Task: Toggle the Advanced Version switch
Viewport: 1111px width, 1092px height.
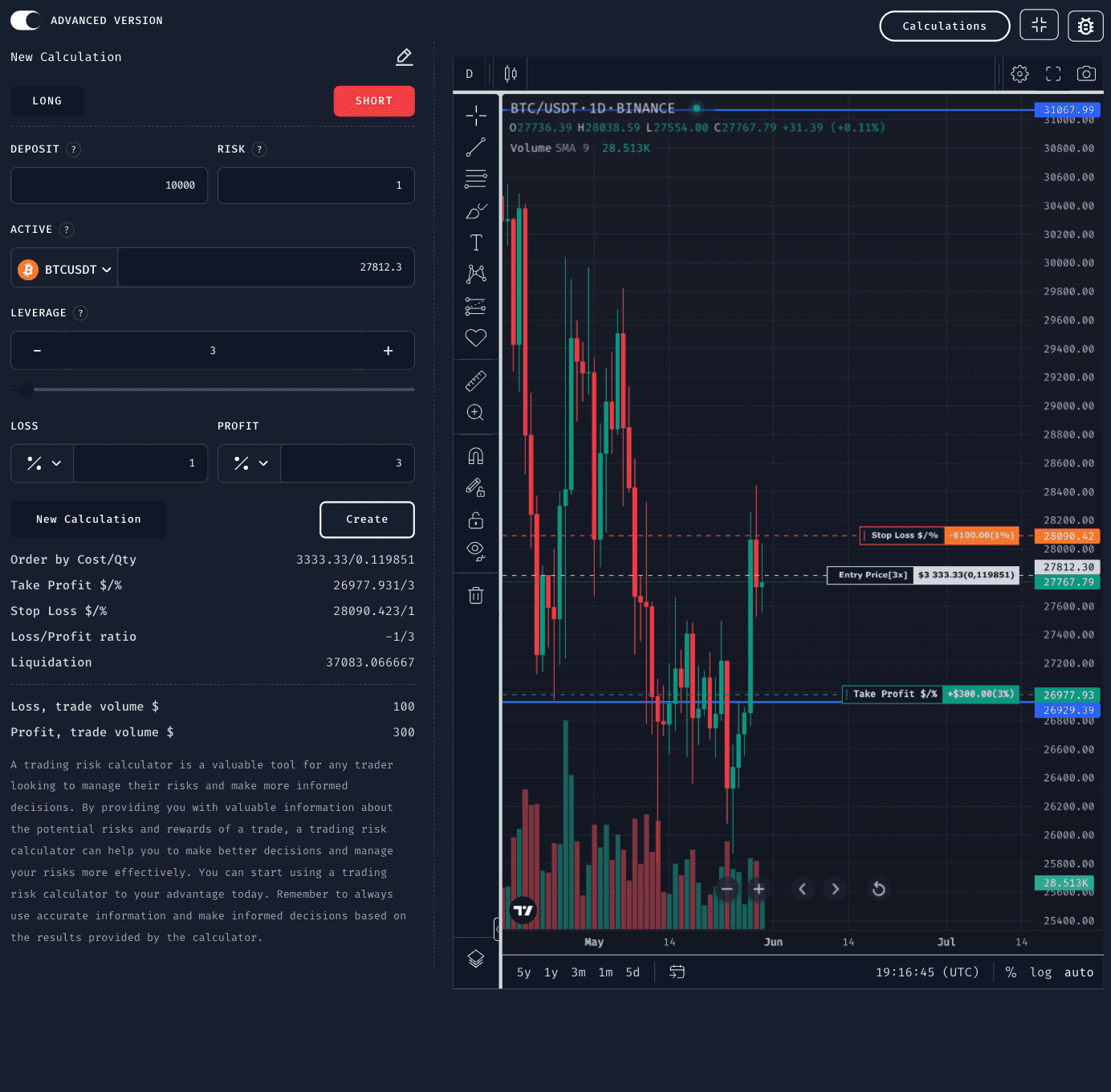Action: (x=25, y=20)
